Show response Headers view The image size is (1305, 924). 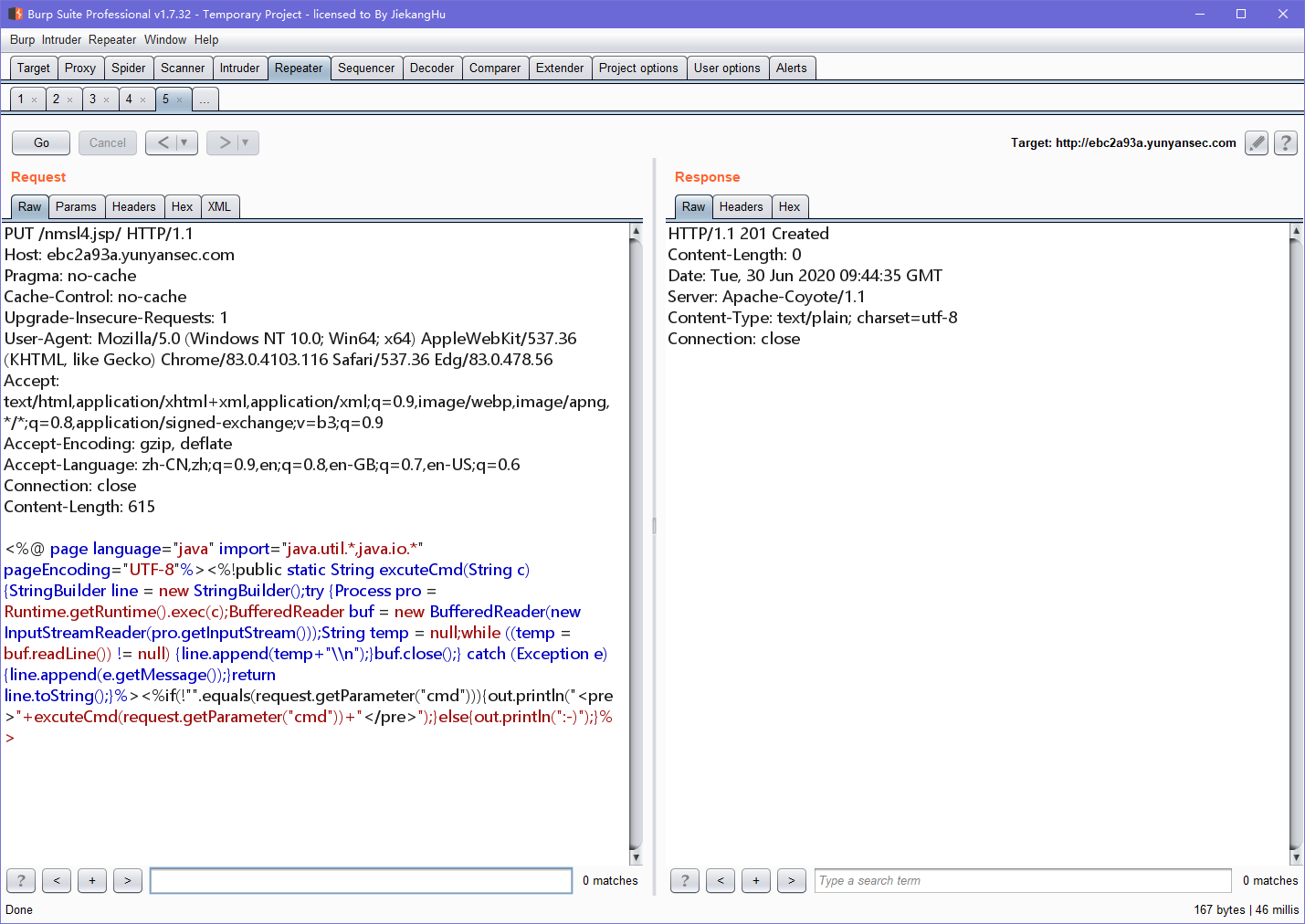pyautogui.click(x=741, y=206)
